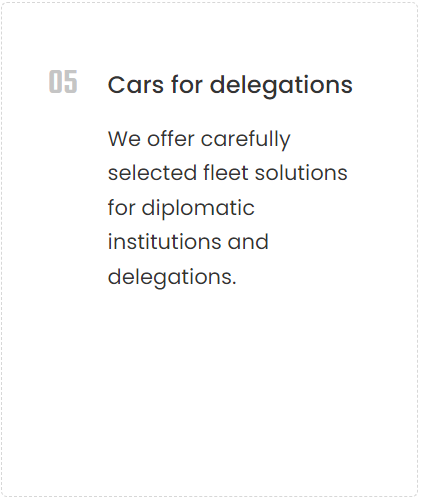Click the word selected in the paragraph

(x=152, y=173)
